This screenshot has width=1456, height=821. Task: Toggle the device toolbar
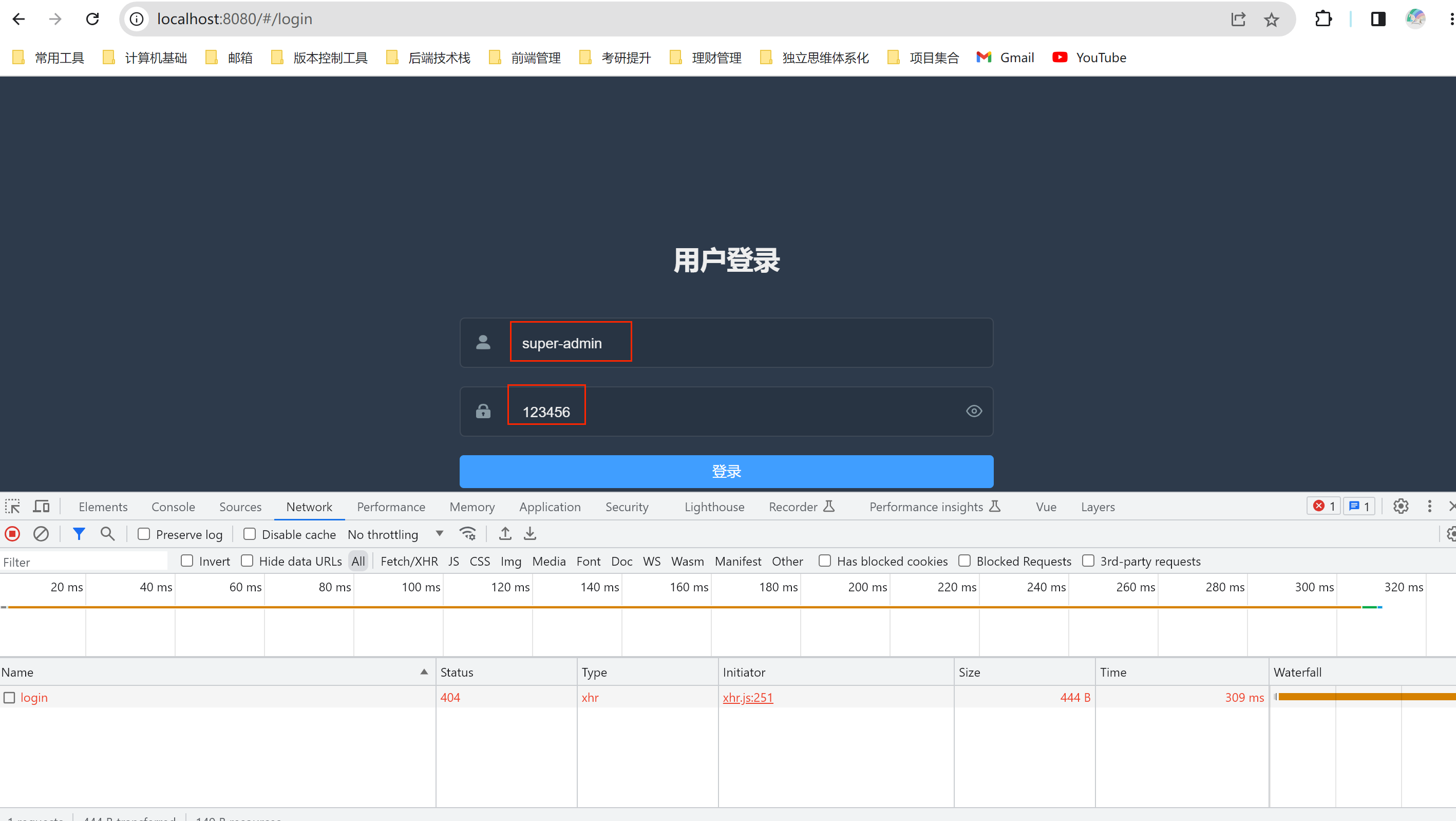[41, 507]
